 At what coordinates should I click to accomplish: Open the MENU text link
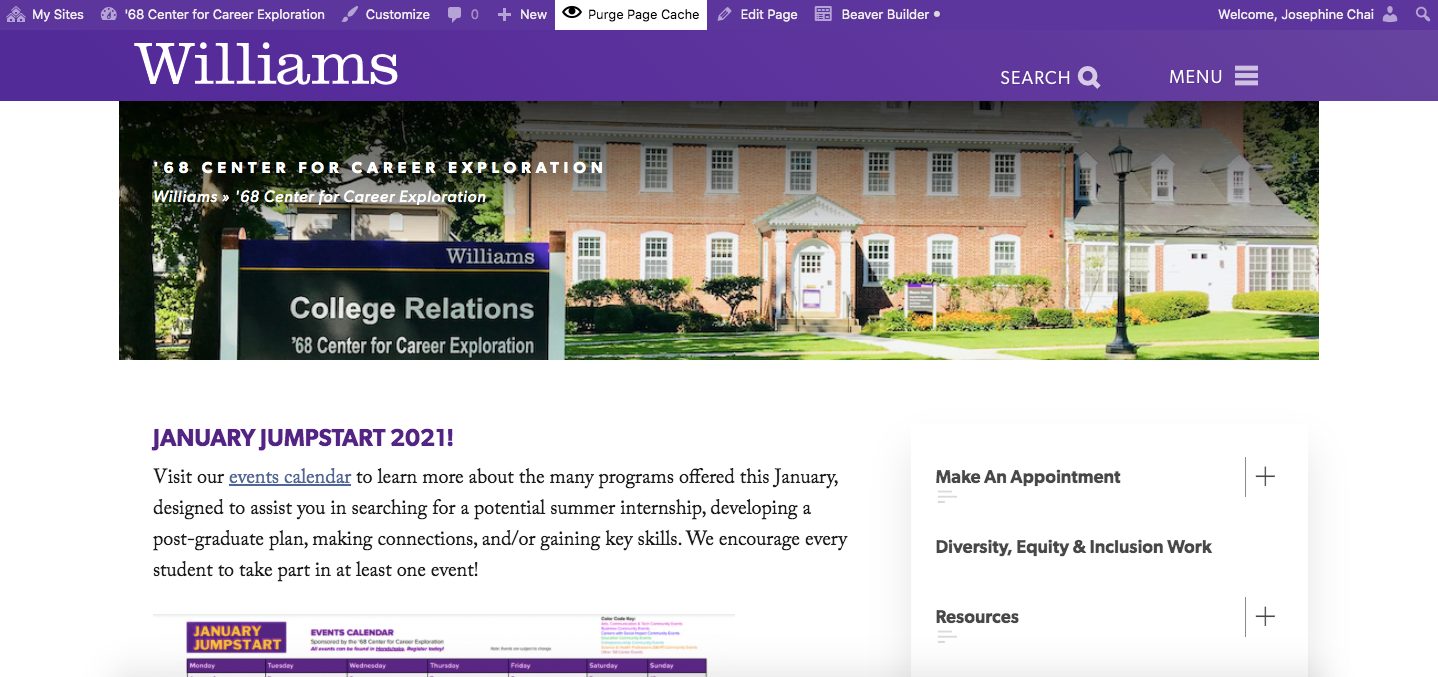tap(1196, 77)
